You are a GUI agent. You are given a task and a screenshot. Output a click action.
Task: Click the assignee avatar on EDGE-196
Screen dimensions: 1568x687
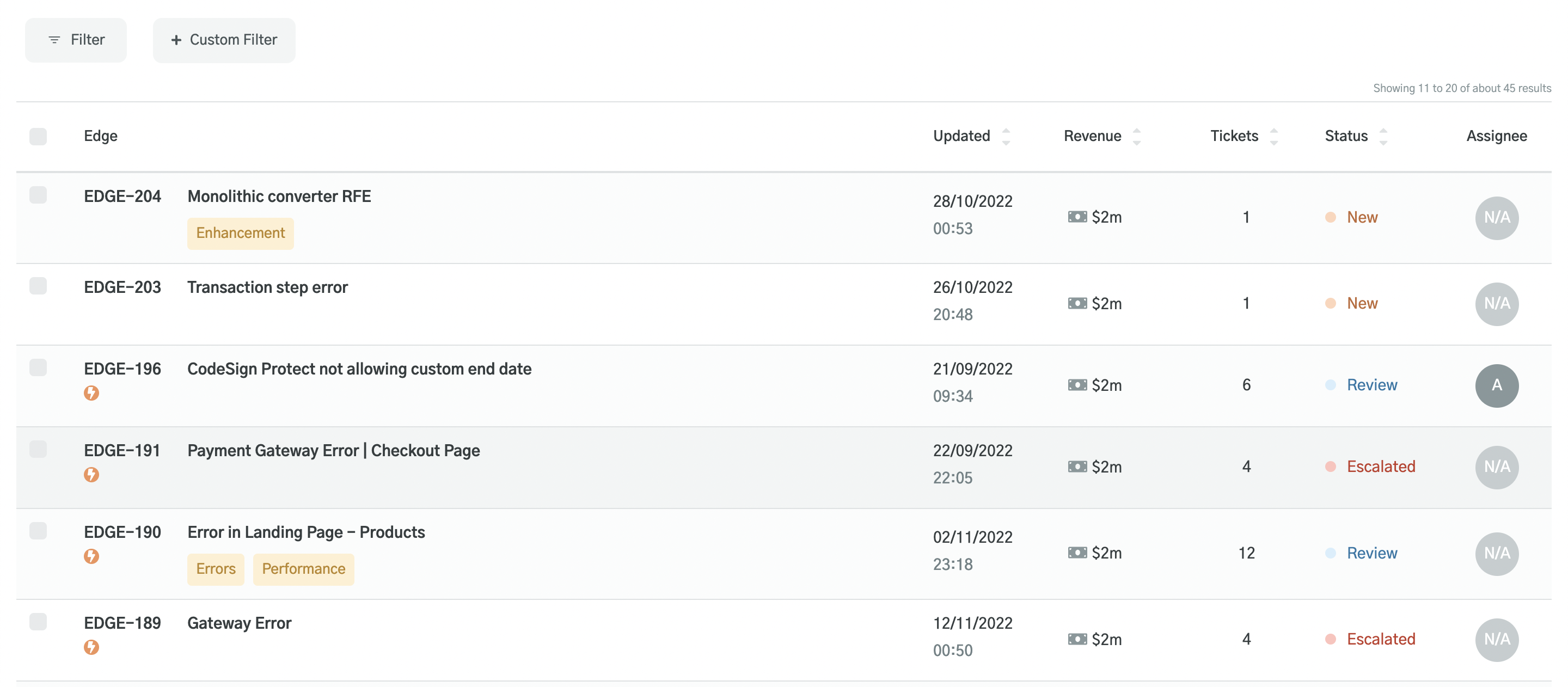click(1497, 384)
